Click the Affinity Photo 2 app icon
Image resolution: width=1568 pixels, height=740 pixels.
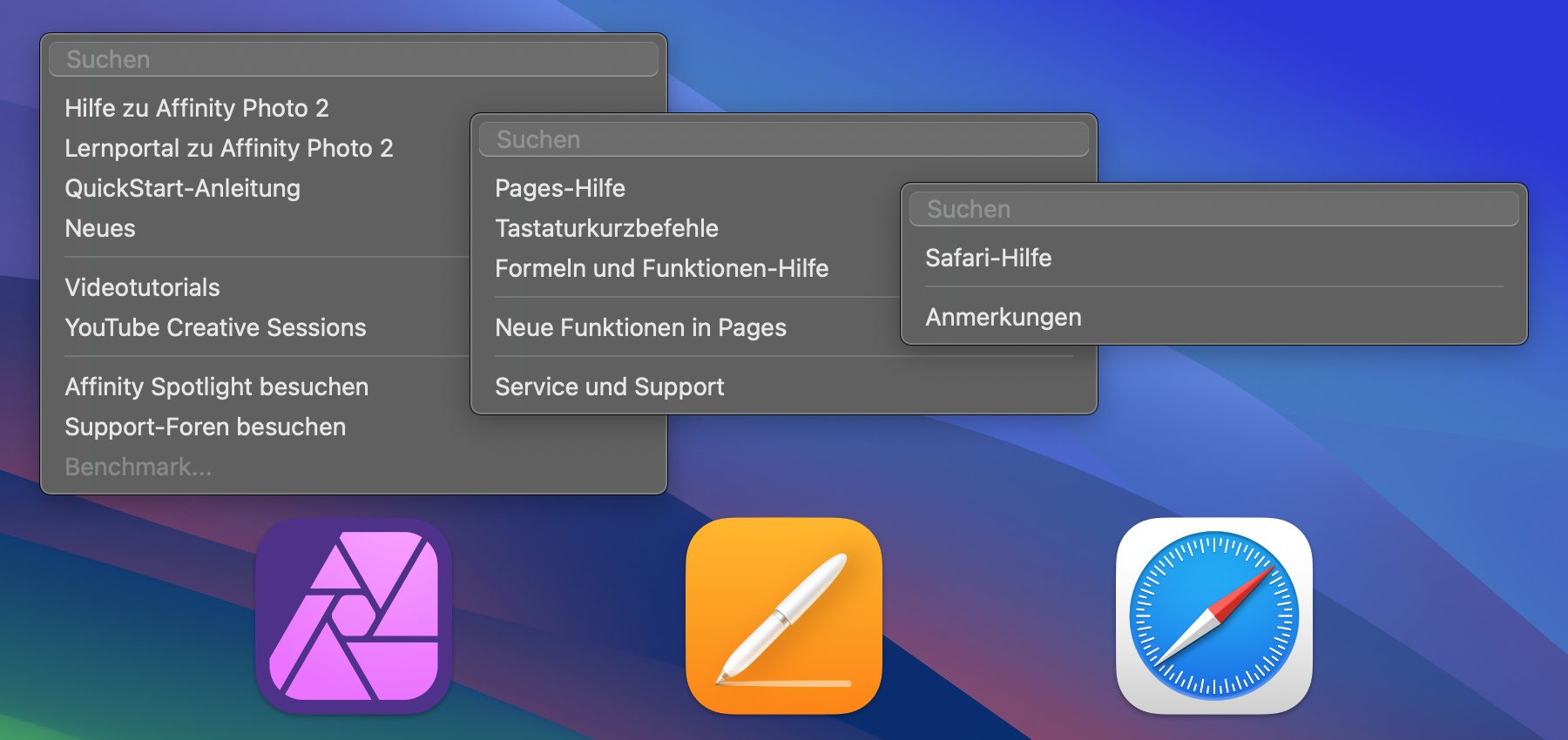tap(353, 616)
